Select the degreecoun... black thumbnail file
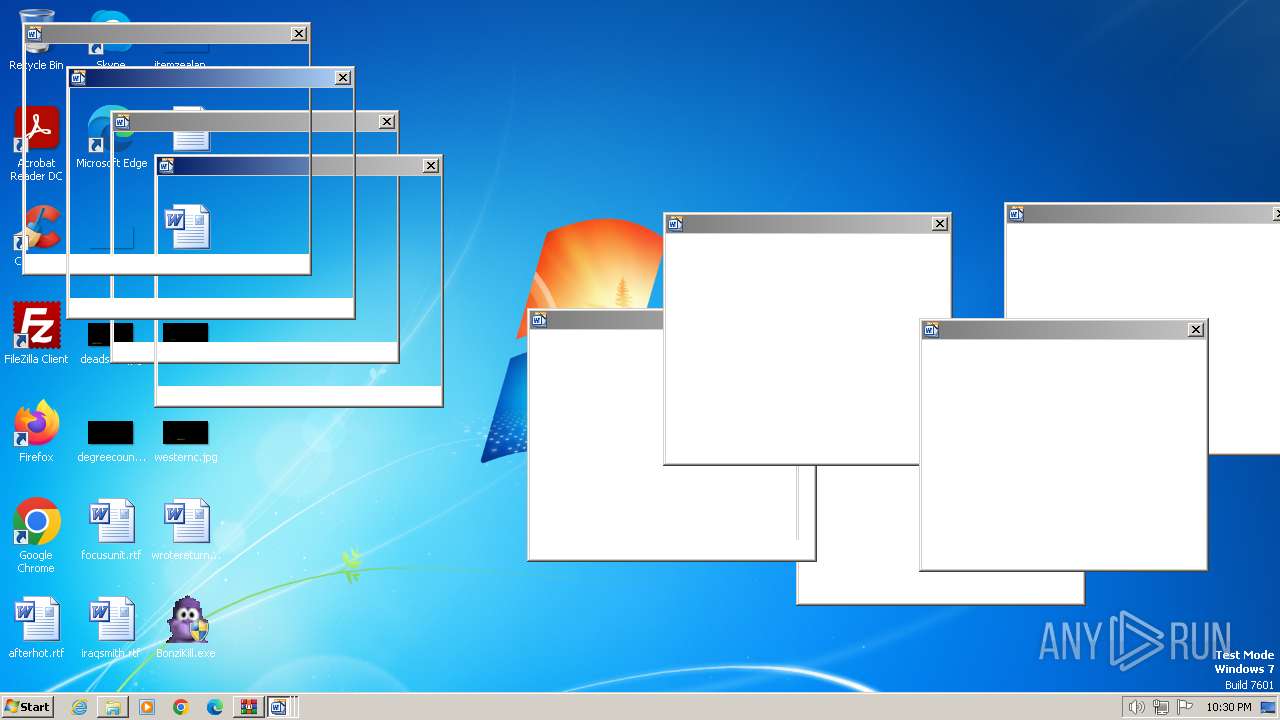This screenshot has height=720, width=1280. click(111, 440)
